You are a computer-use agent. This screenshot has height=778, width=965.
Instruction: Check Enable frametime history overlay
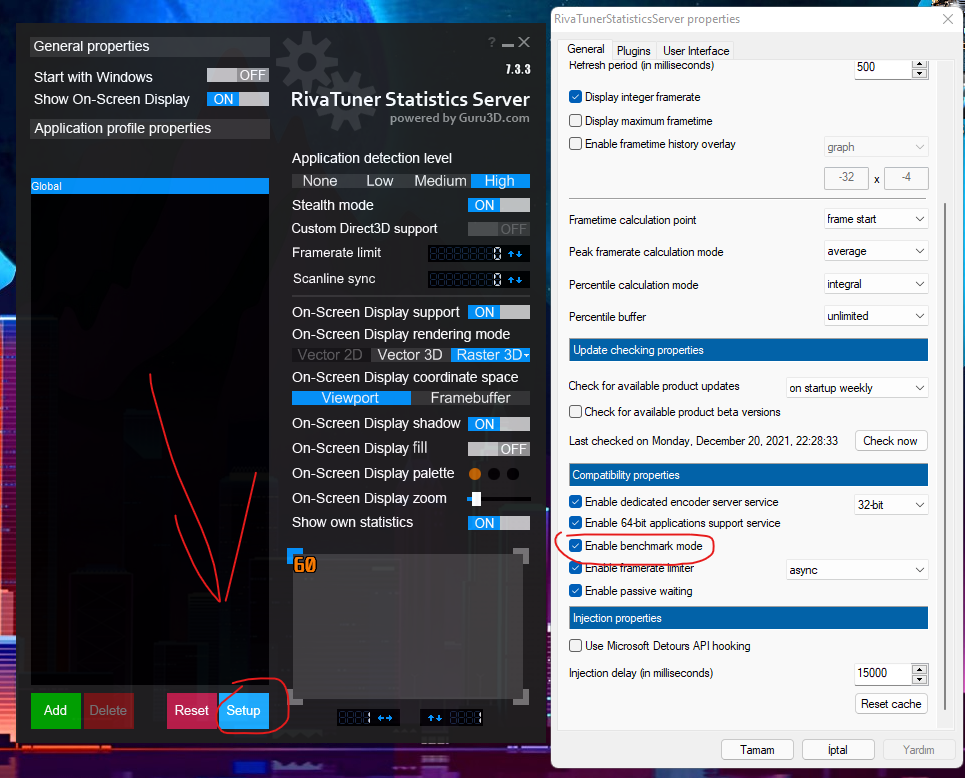(575, 143)
